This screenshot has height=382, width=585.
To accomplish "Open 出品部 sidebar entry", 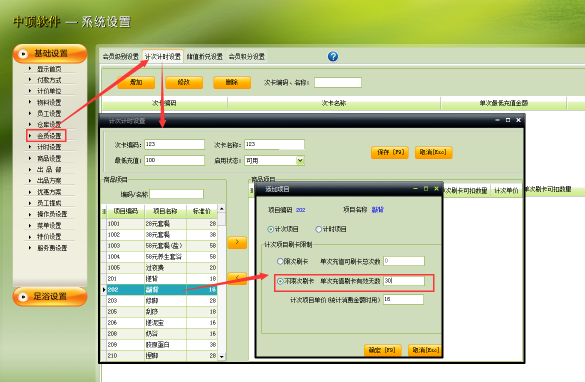I will 49,169.
